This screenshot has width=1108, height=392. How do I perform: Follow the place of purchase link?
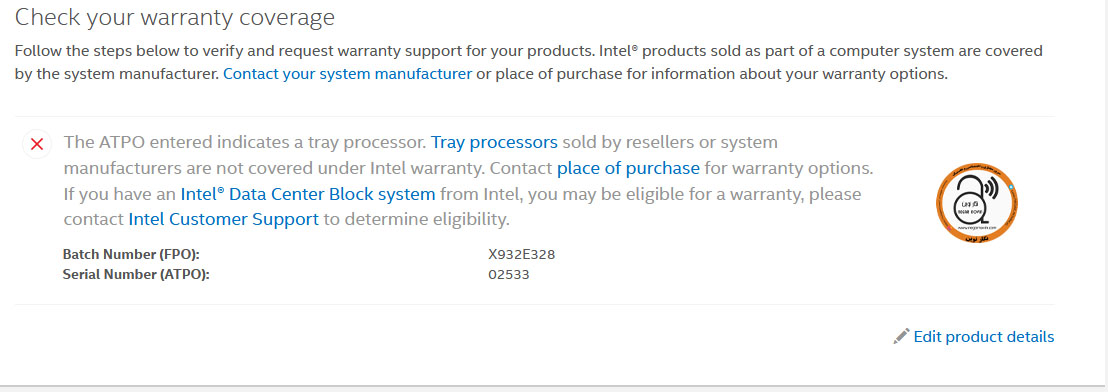pyautogui.click(x=628, y=168)
